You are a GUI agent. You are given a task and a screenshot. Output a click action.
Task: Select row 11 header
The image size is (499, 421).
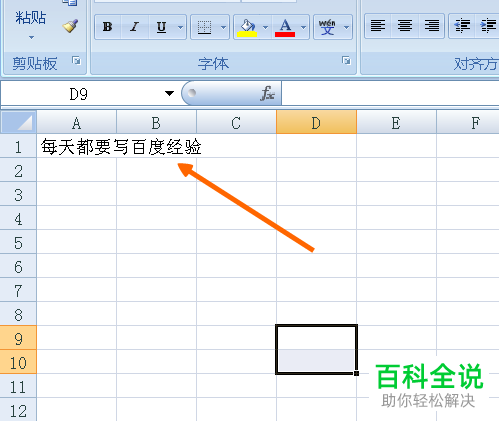18,386
